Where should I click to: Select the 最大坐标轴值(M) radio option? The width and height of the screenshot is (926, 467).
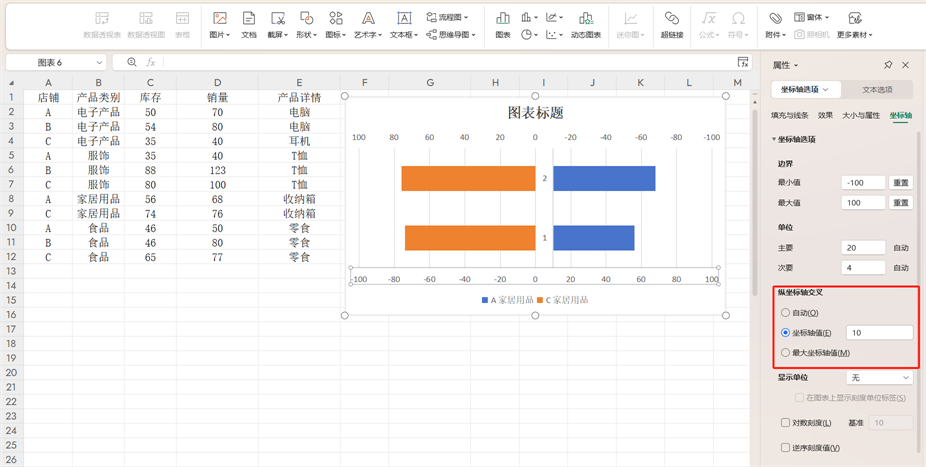pyautogui.click(x=786, y=353)
